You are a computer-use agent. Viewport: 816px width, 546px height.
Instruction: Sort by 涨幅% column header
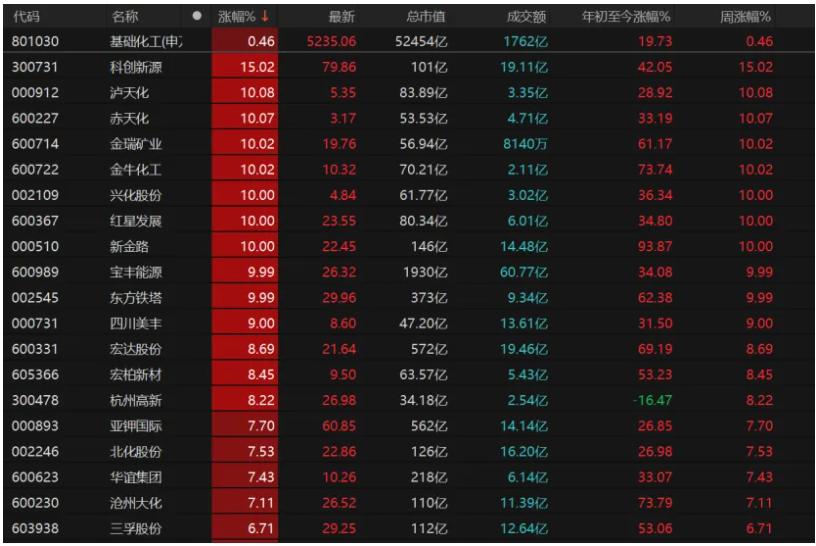point(237,17)
